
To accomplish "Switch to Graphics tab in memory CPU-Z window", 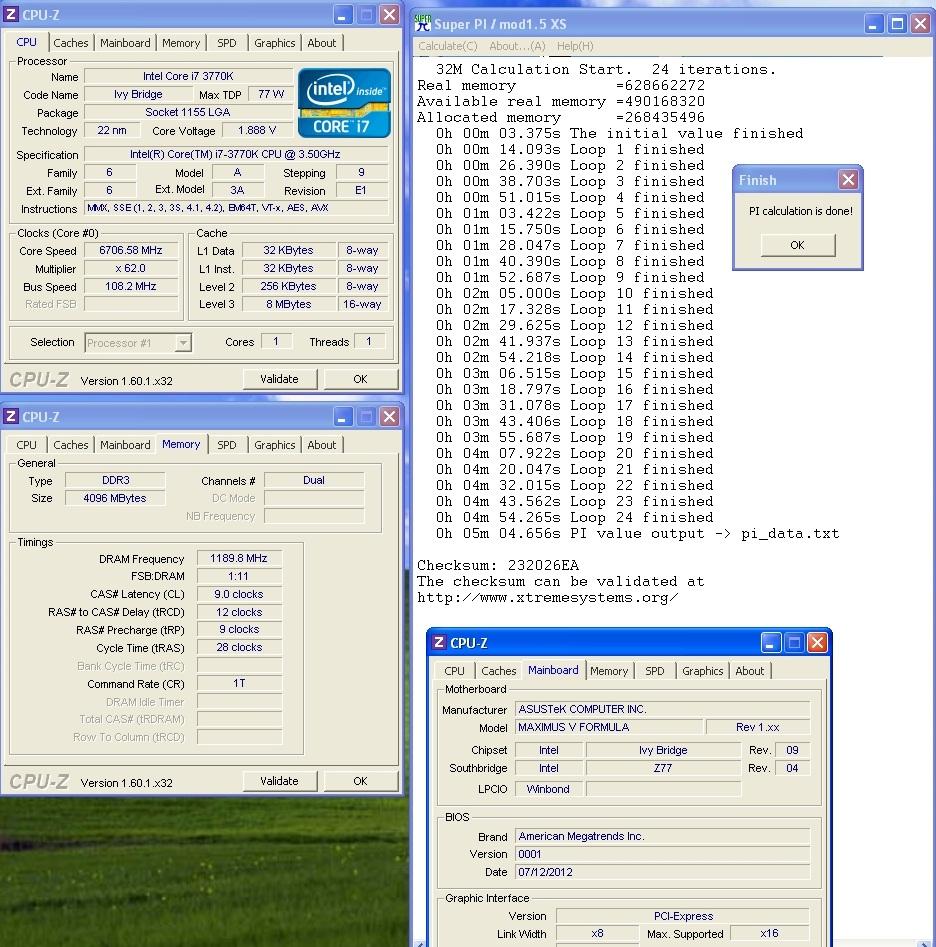I will [x=274, y=445].
